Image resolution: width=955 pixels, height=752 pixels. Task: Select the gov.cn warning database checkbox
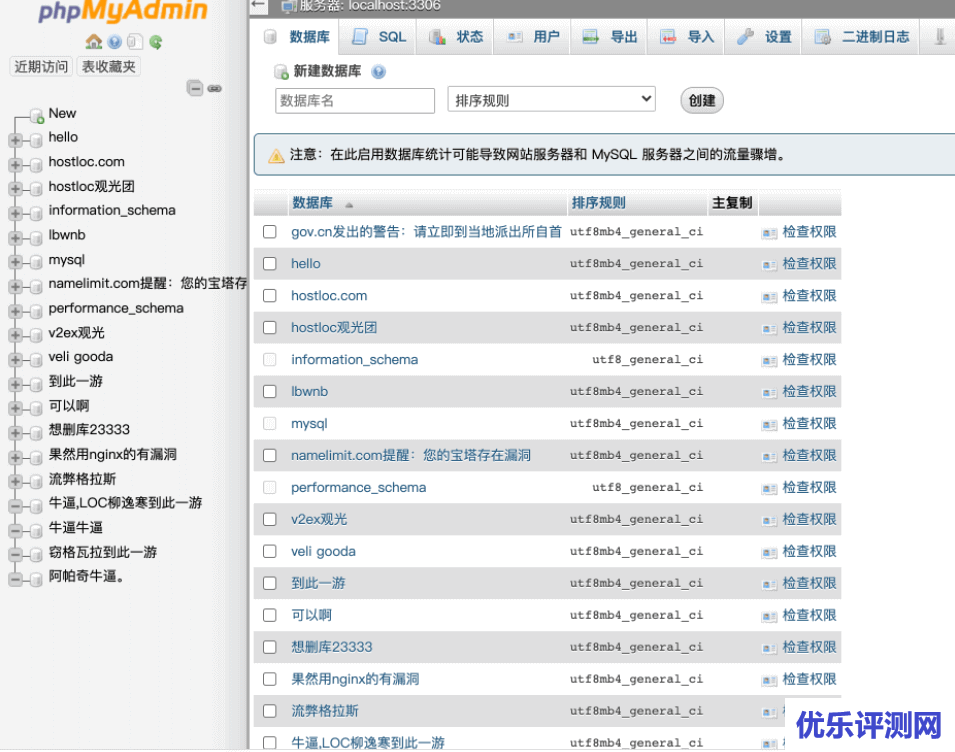(x=270, y=231)
